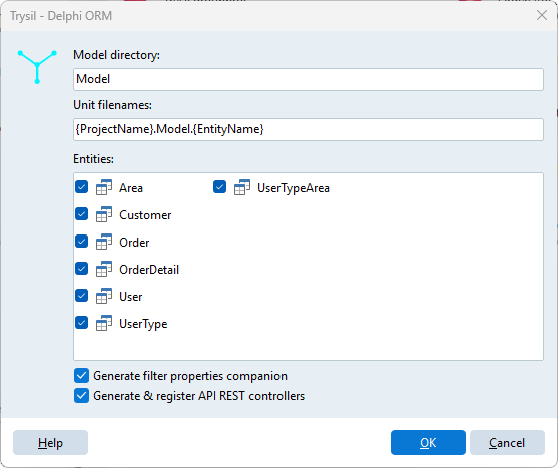Click the 'Model directory:' label

[x=116, y=55]
